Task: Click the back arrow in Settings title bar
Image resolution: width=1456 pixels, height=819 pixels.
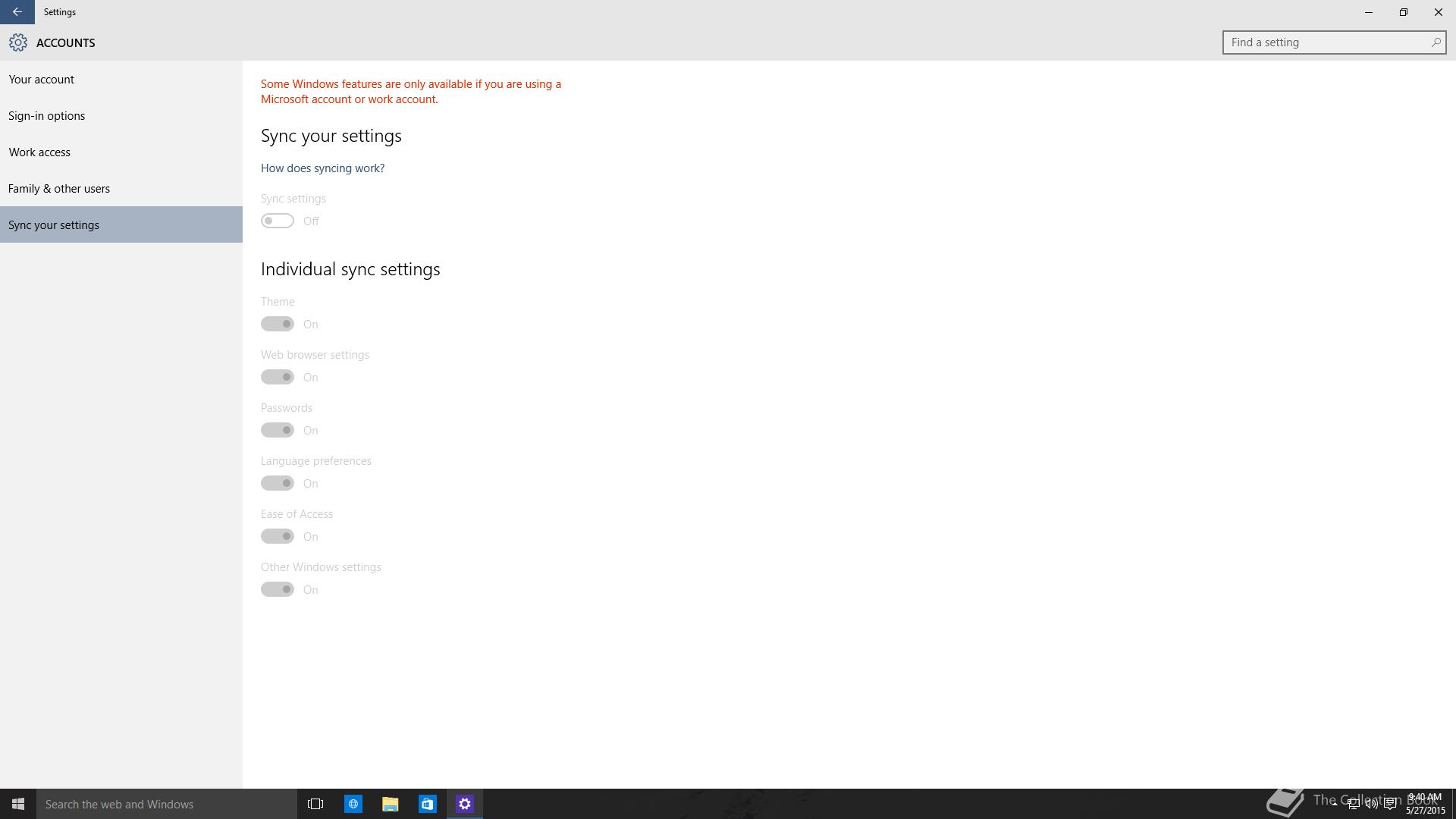Action: coord(17,12)
